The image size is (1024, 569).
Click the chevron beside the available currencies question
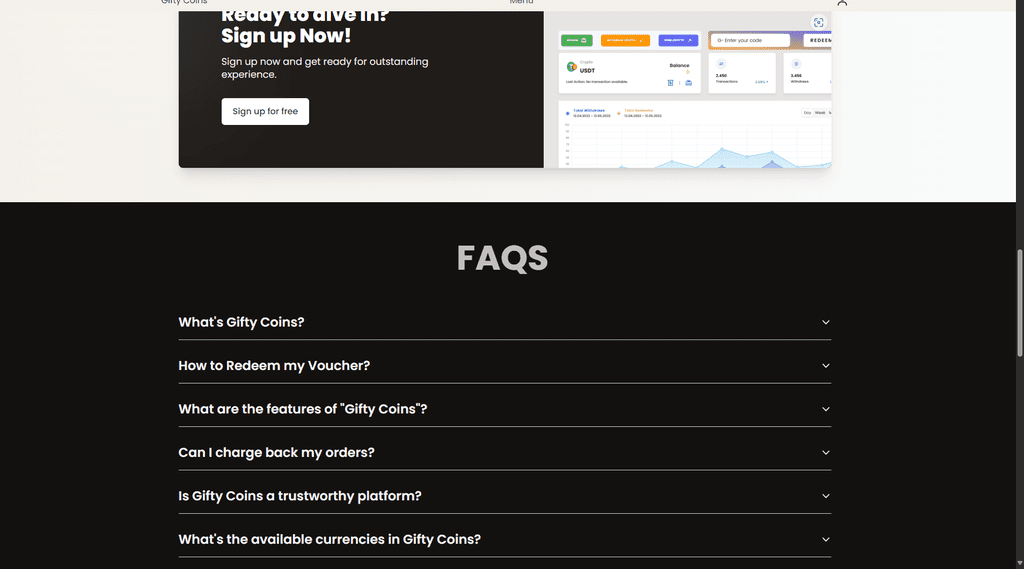[825, 540]
